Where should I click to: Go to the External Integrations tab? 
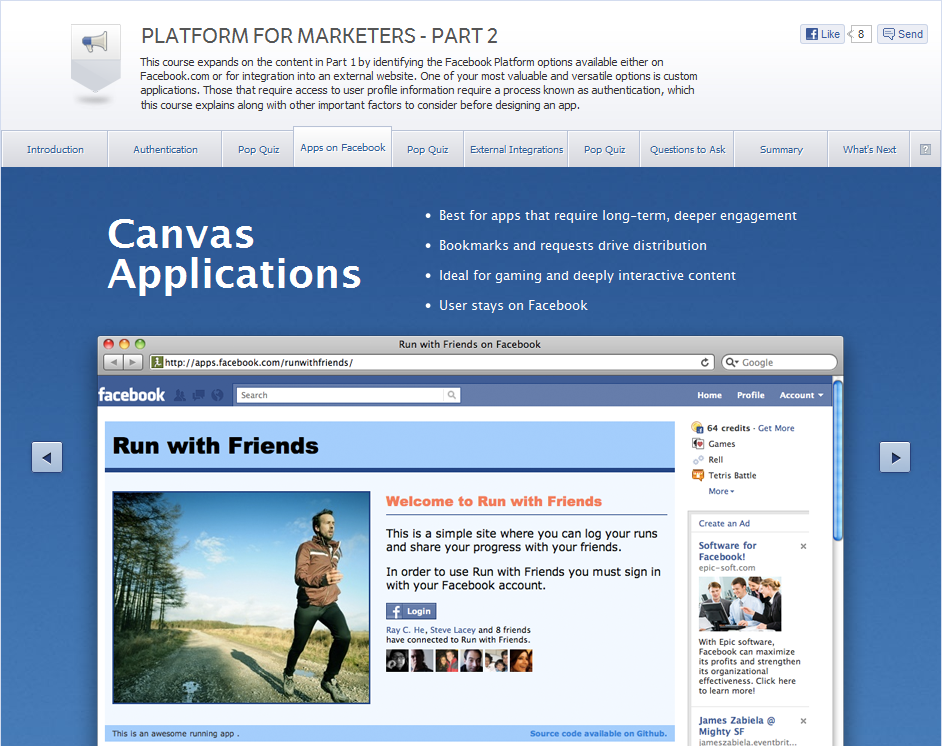coord(516,149)
